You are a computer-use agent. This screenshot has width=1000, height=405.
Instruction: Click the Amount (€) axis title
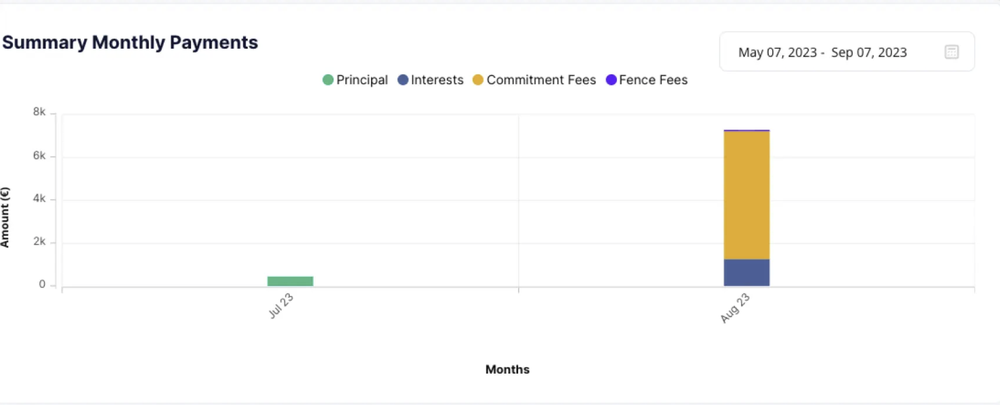pyautogui.click(x=5, y=217)
